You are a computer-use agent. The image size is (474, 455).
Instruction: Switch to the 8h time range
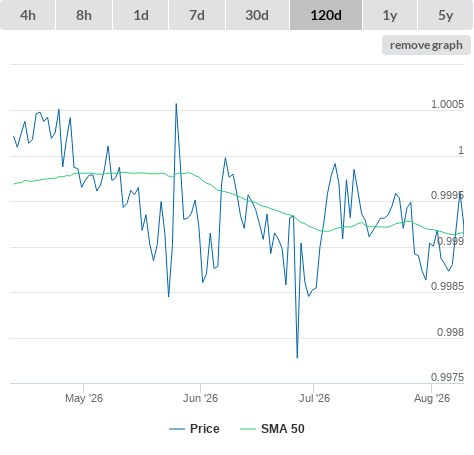(84, 15)
